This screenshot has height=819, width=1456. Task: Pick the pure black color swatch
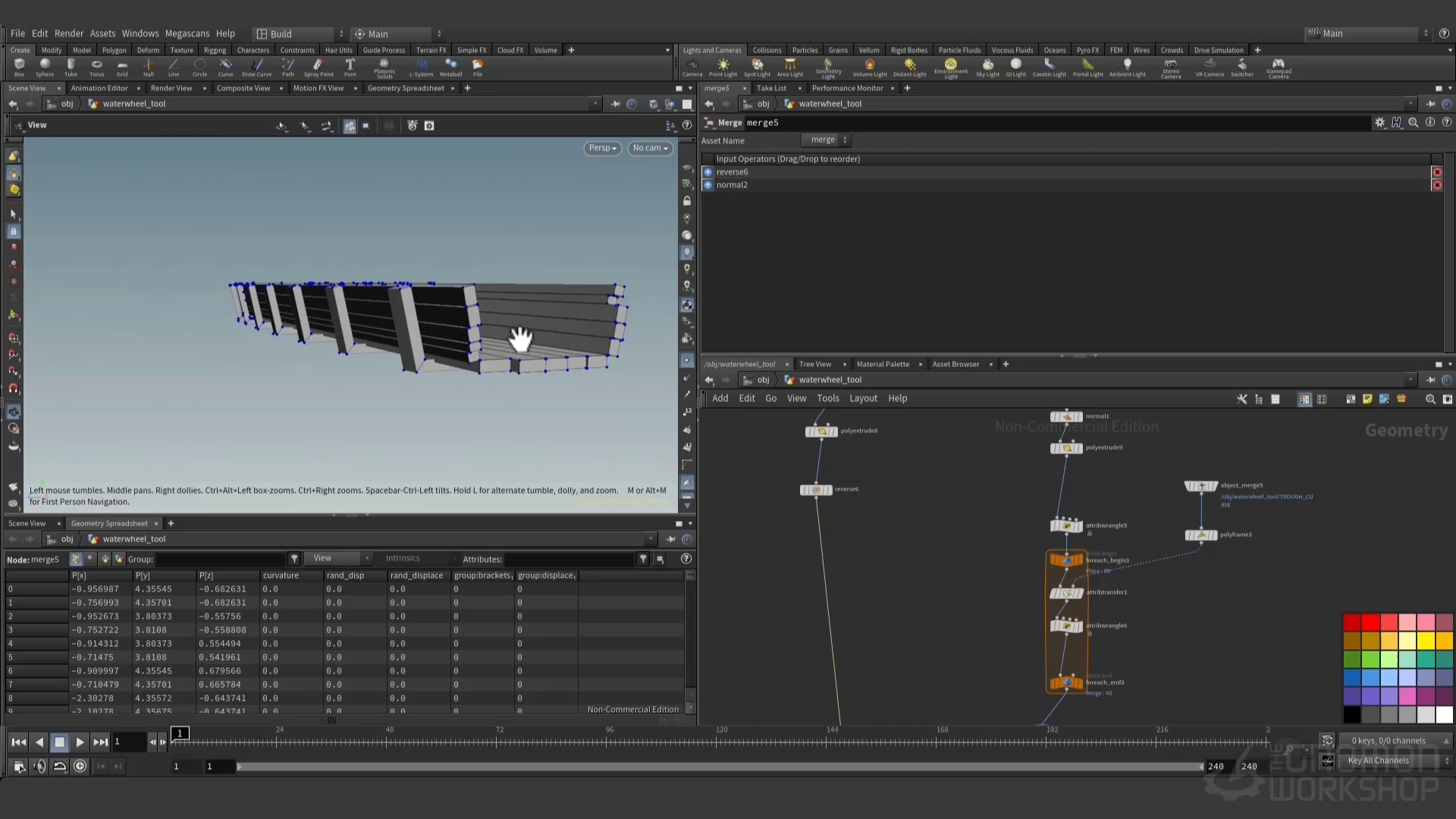pyautogui.click(x=1351, y=714)
